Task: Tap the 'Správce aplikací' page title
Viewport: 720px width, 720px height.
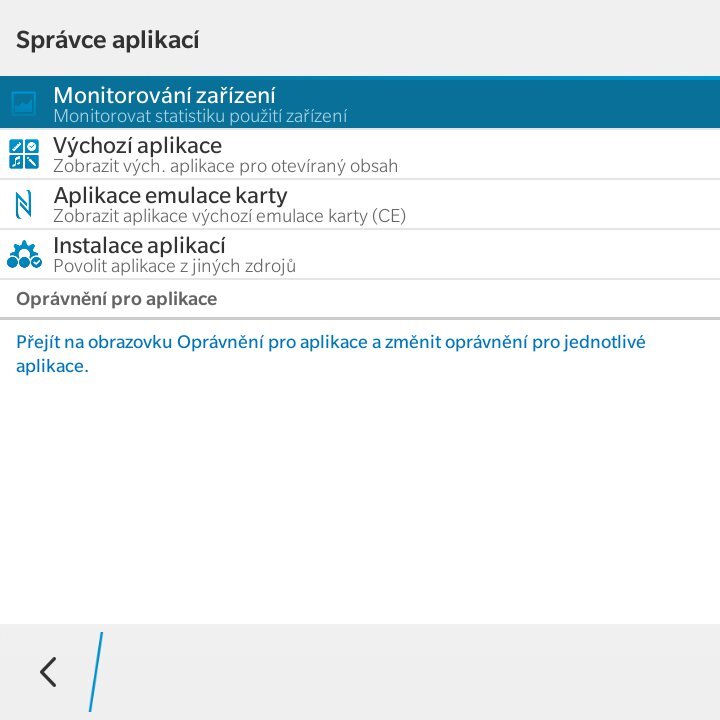Action: tap(108, 40)
